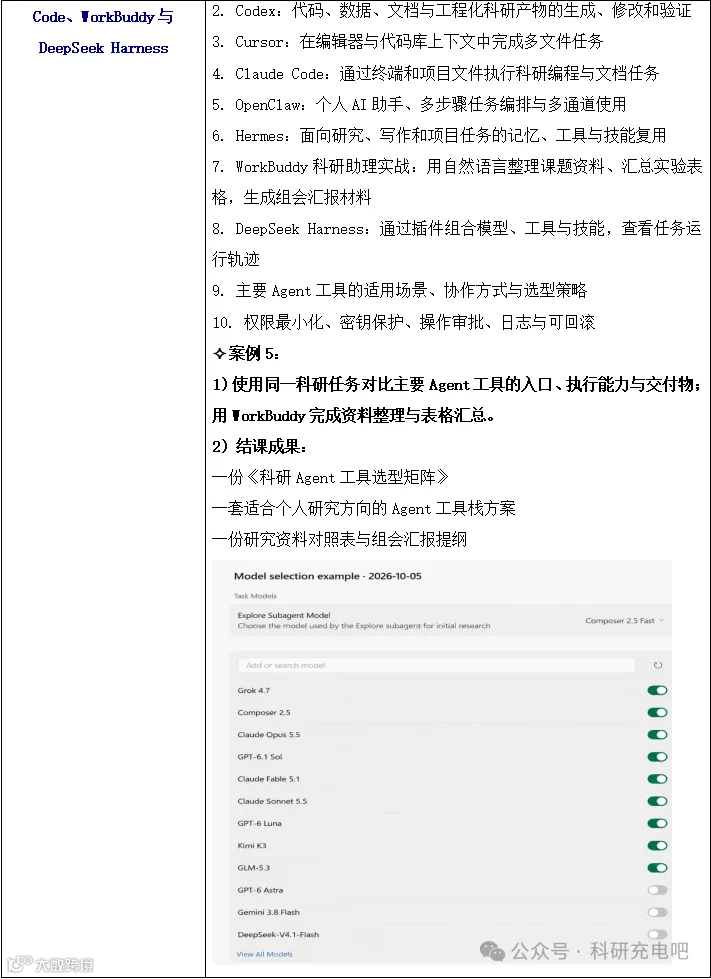Toggle off Claude Opus 5.5
The height and width of the screenshot is (979, 711).
click(x=657, y=735)
